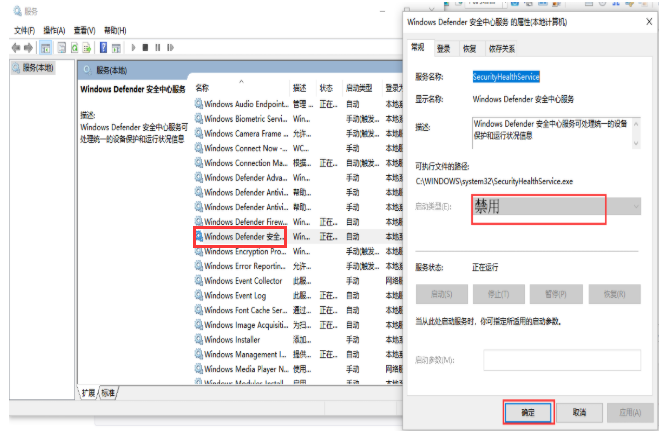Click gear icon beside Windows Connect Now service

click(199, 148)
